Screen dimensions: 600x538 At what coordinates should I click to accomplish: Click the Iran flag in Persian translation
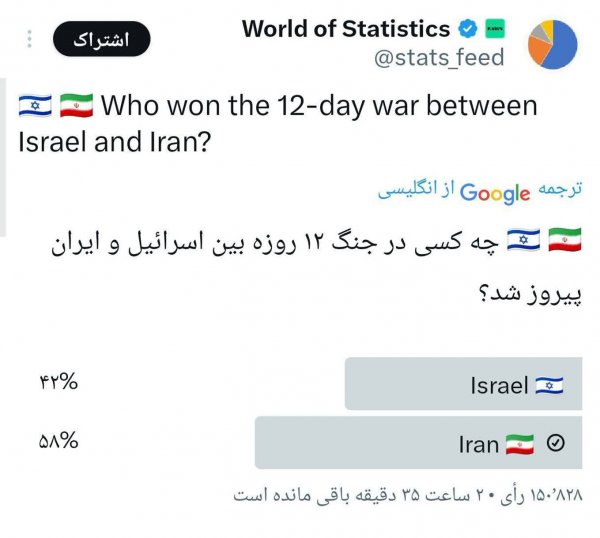[x=565, y=240]
